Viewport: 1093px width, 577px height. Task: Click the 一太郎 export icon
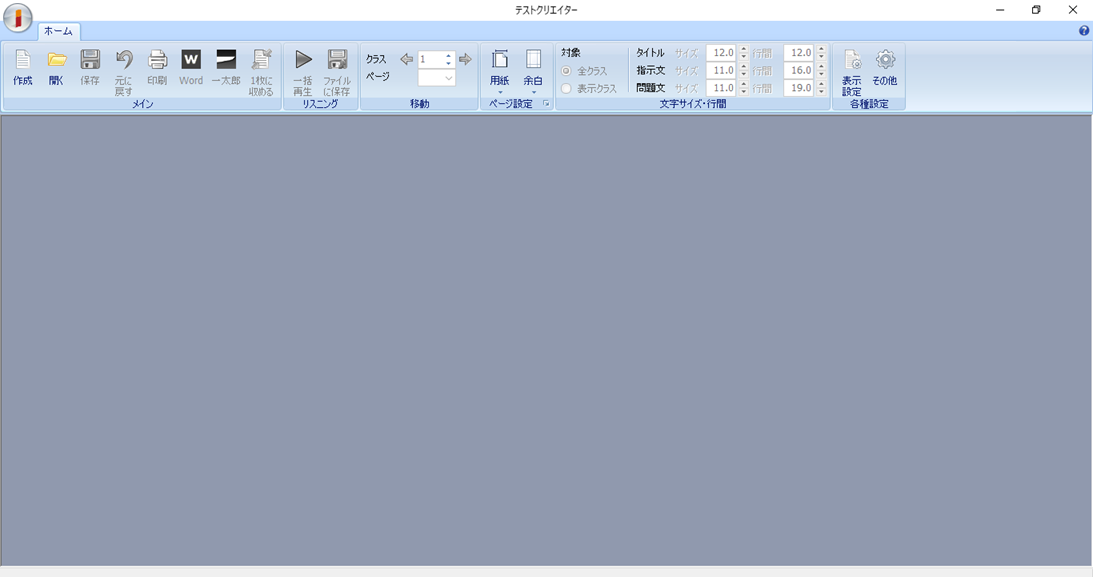(x=226, y=66)
